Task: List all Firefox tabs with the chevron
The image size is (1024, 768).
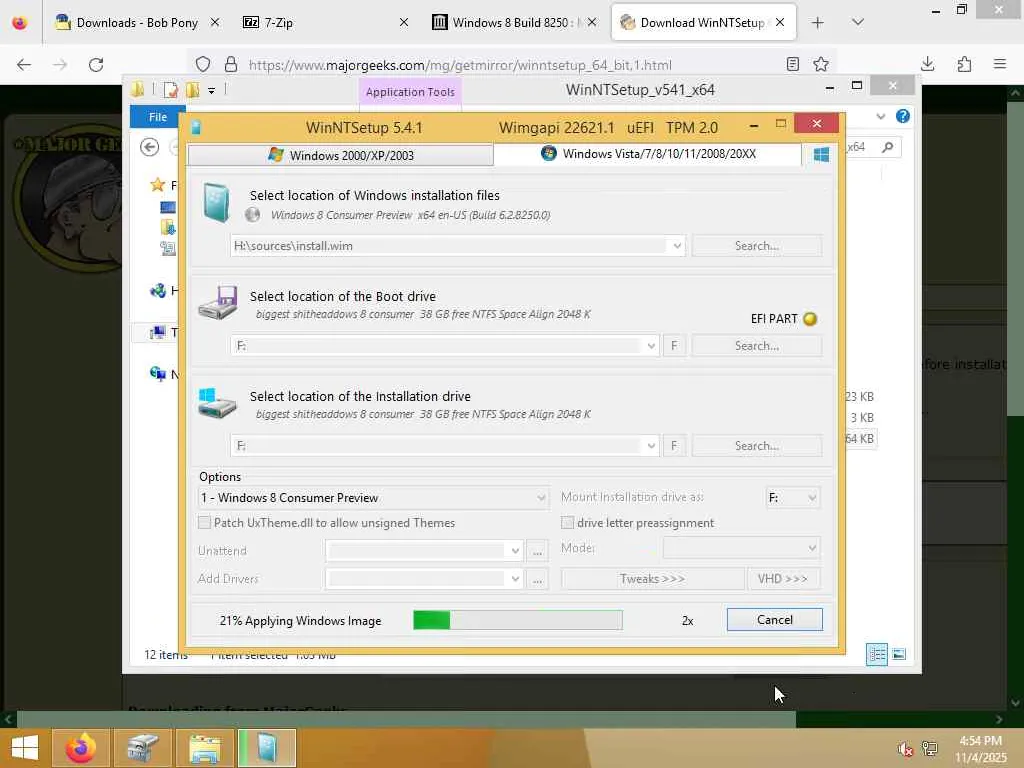Action: pyautogui.click(x=857, y=22)
